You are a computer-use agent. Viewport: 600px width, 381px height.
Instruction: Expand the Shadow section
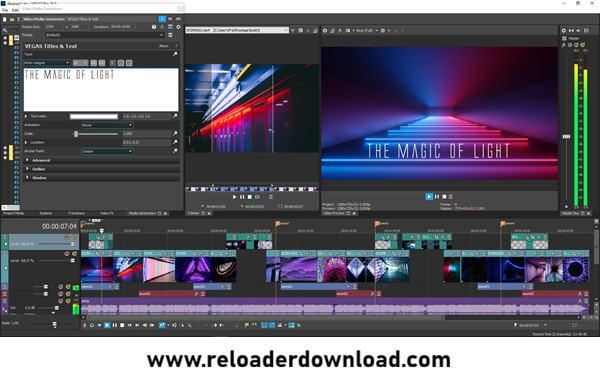27,177
